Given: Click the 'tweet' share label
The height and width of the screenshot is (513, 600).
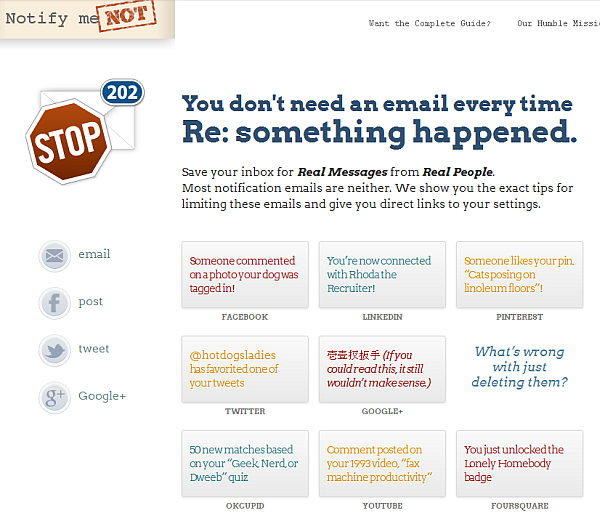Looking at the screenshot, I should pos(94,349).
